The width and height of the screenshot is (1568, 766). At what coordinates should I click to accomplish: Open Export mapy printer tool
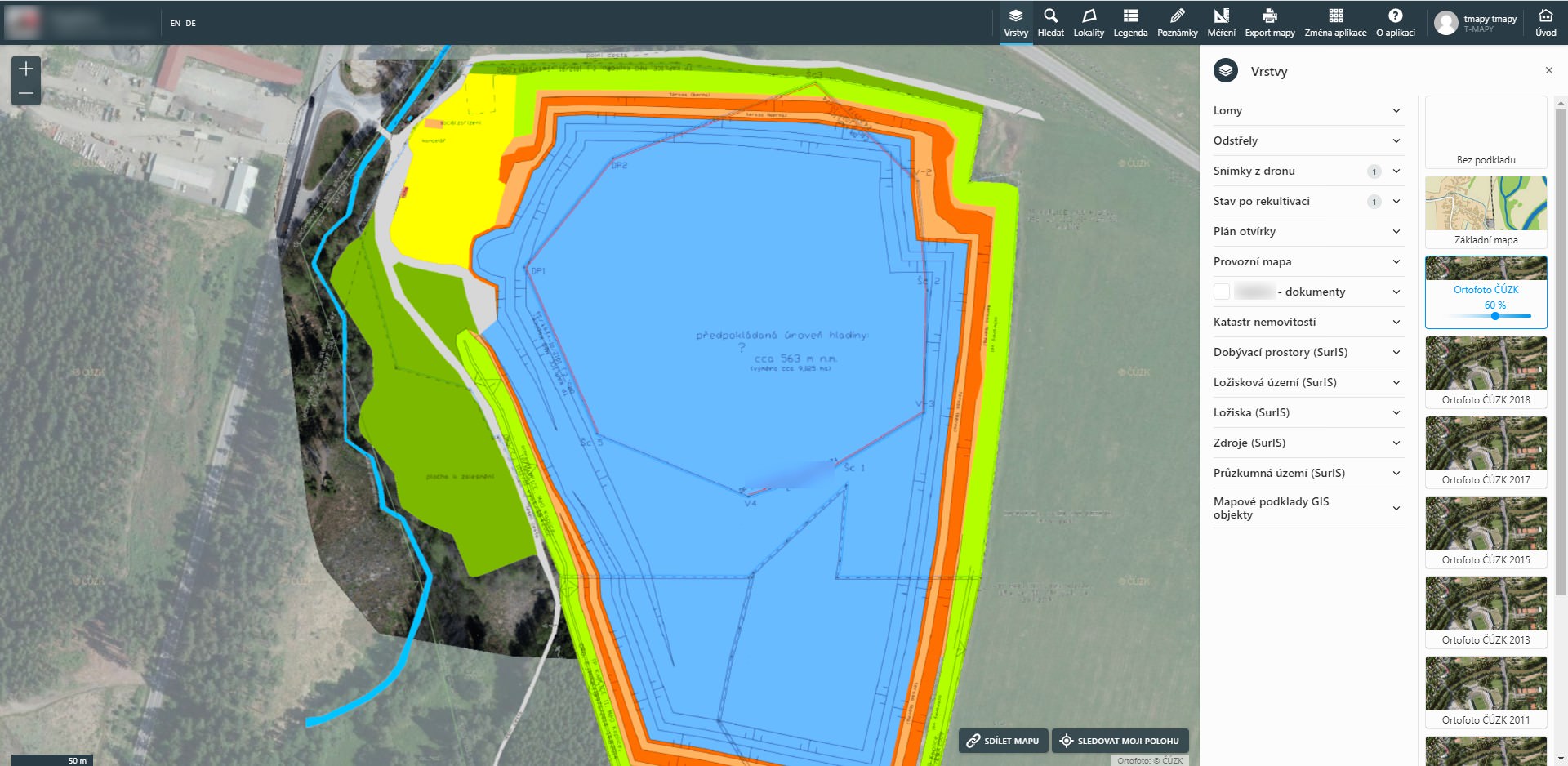click(1269, 23)
